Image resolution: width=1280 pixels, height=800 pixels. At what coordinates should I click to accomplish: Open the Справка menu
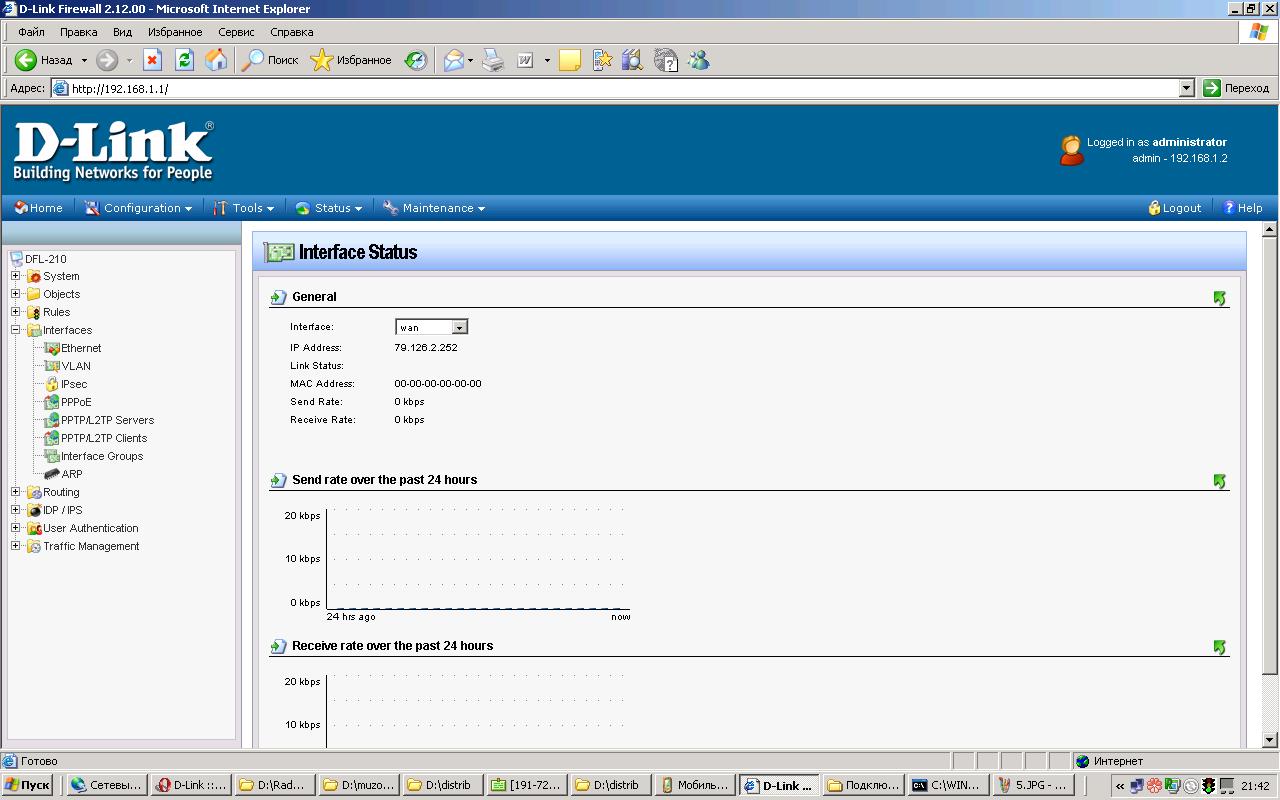(292, 32)
